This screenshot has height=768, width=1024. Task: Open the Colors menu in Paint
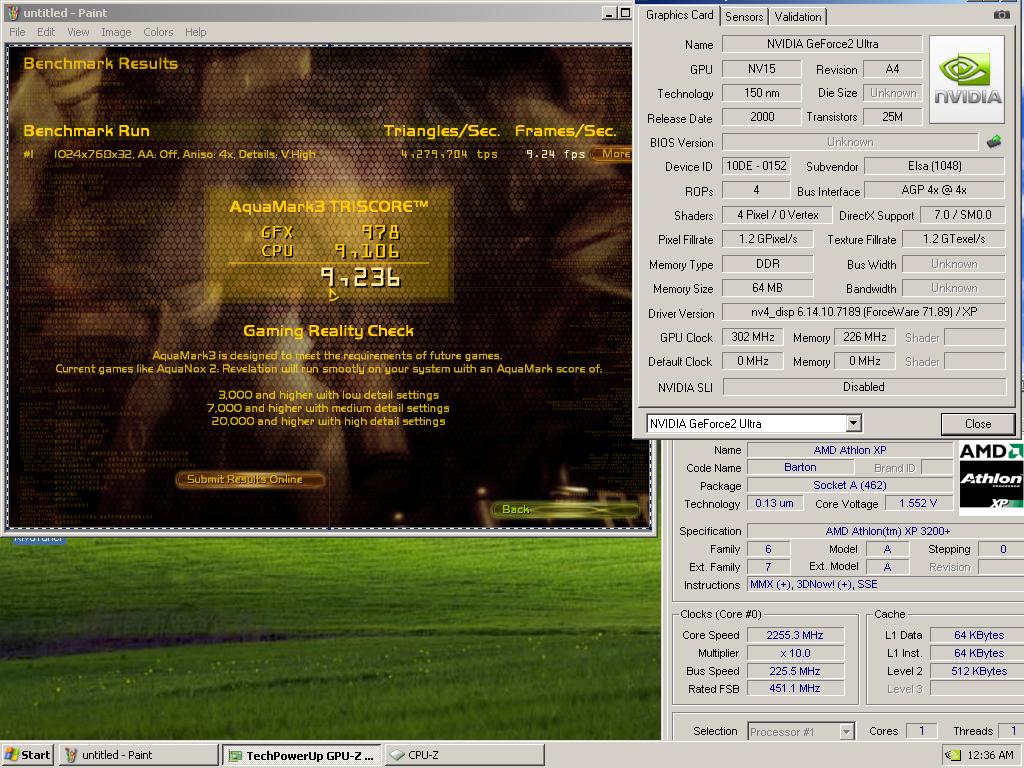pyautogui.click(x=158, y=32)
